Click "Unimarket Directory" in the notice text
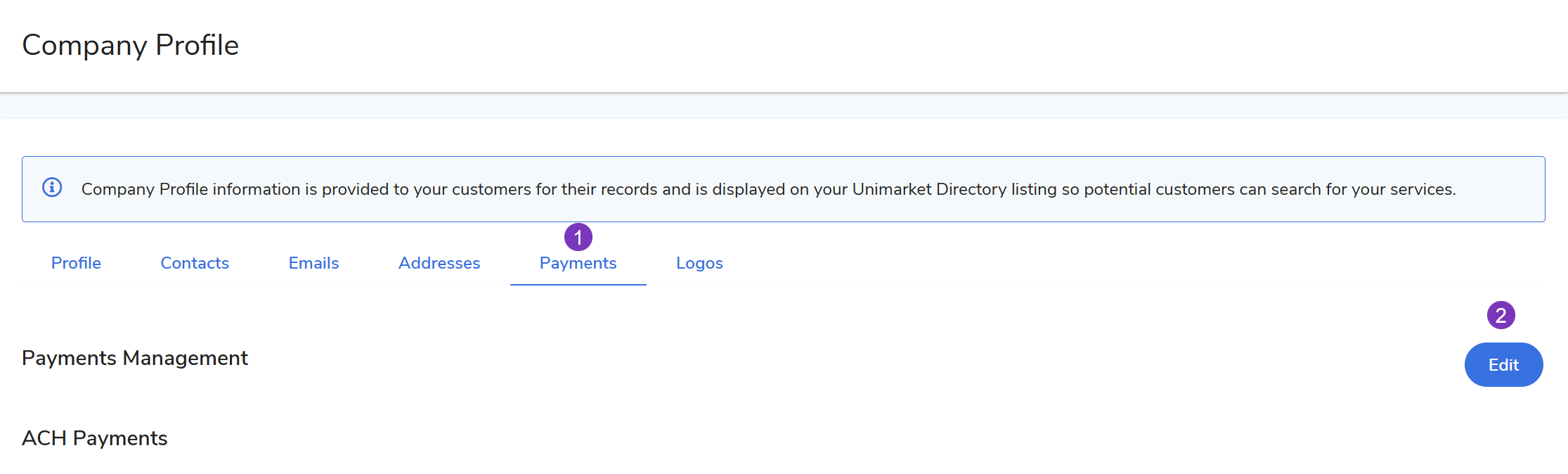This screenshot has width=1568, height=474. (x=929, y=189)
